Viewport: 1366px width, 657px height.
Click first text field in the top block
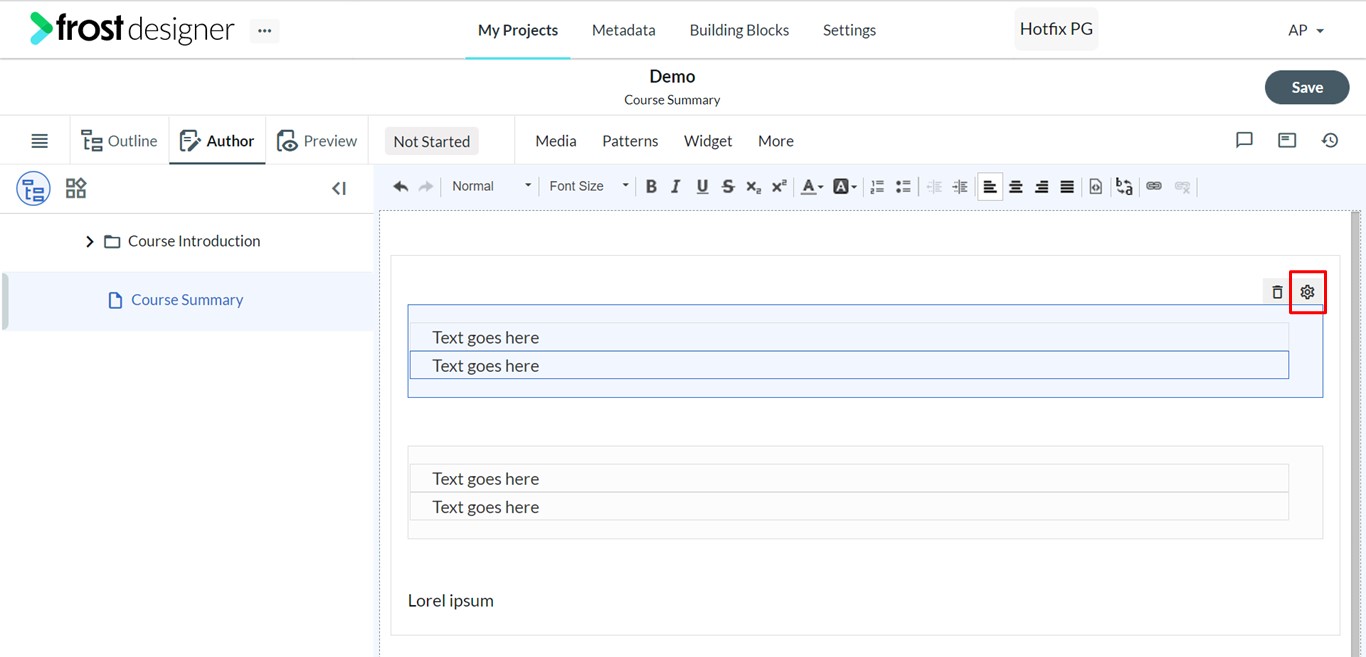pyautogui.click(x=849, y=337)
